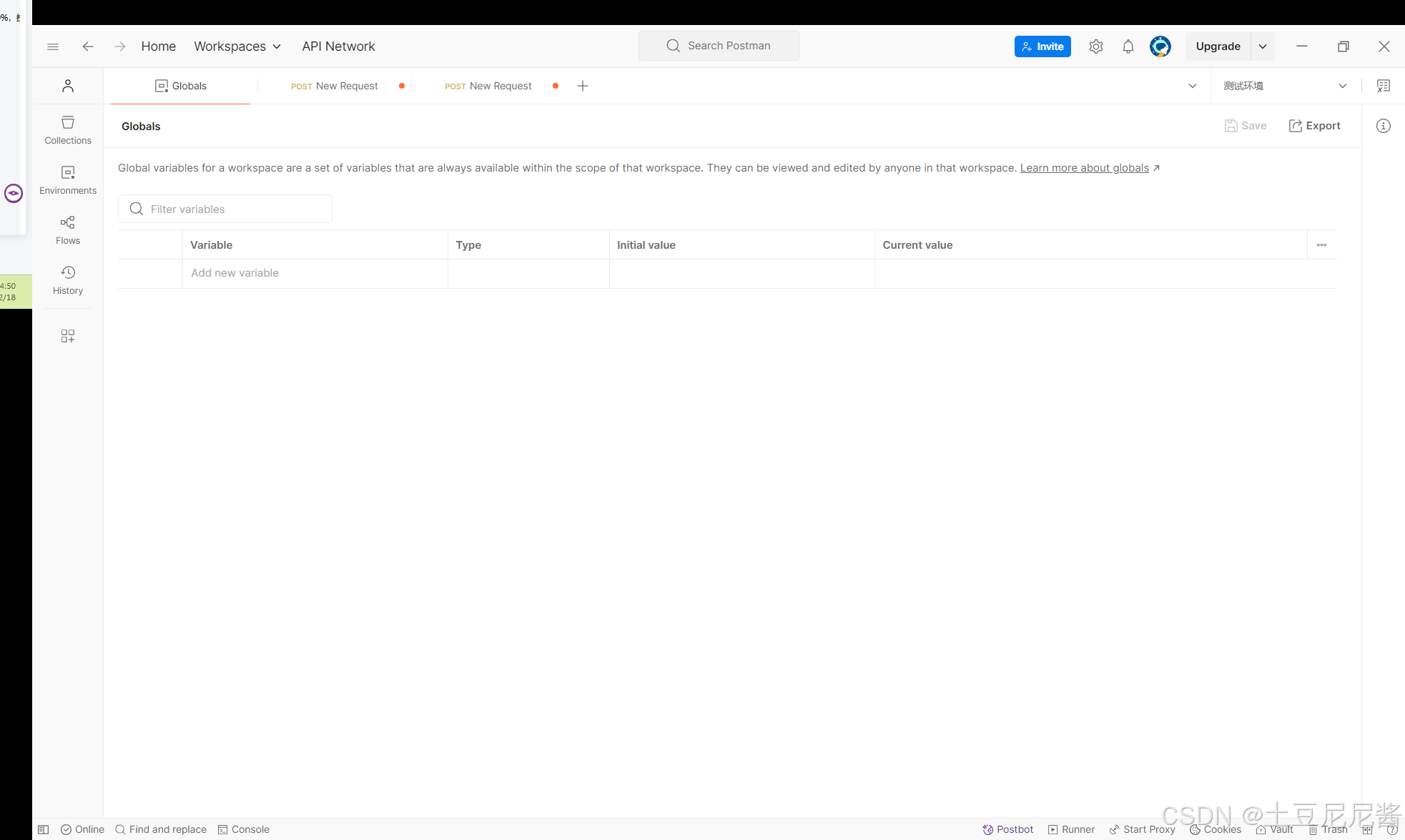Open the Console in status bar
Screen dimensions: 1405x840
point(243,829)
